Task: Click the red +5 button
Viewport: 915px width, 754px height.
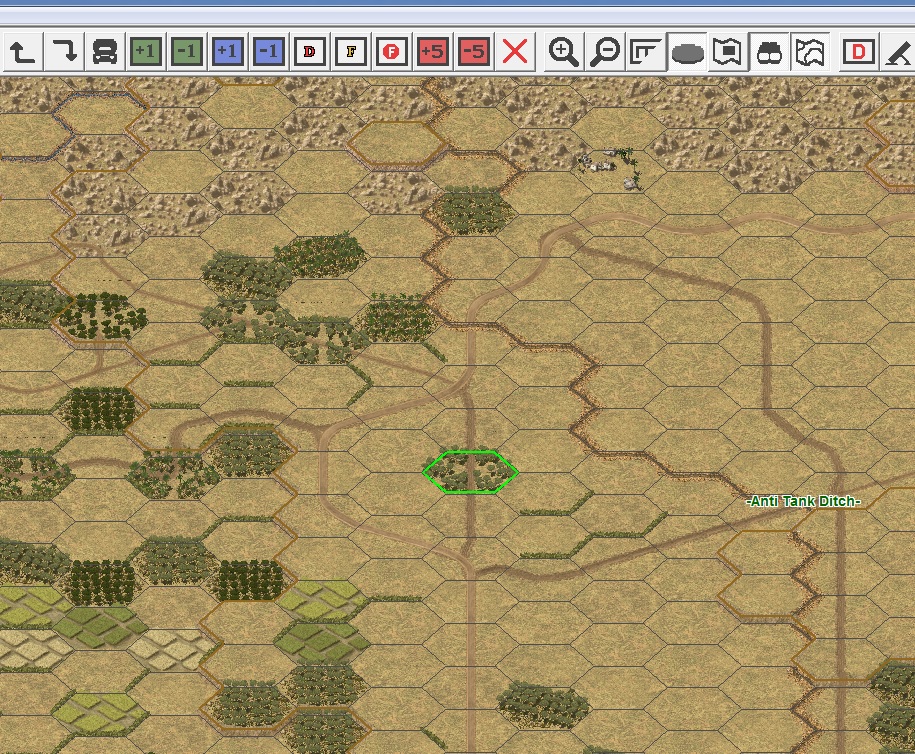Action: click(432, 52)
